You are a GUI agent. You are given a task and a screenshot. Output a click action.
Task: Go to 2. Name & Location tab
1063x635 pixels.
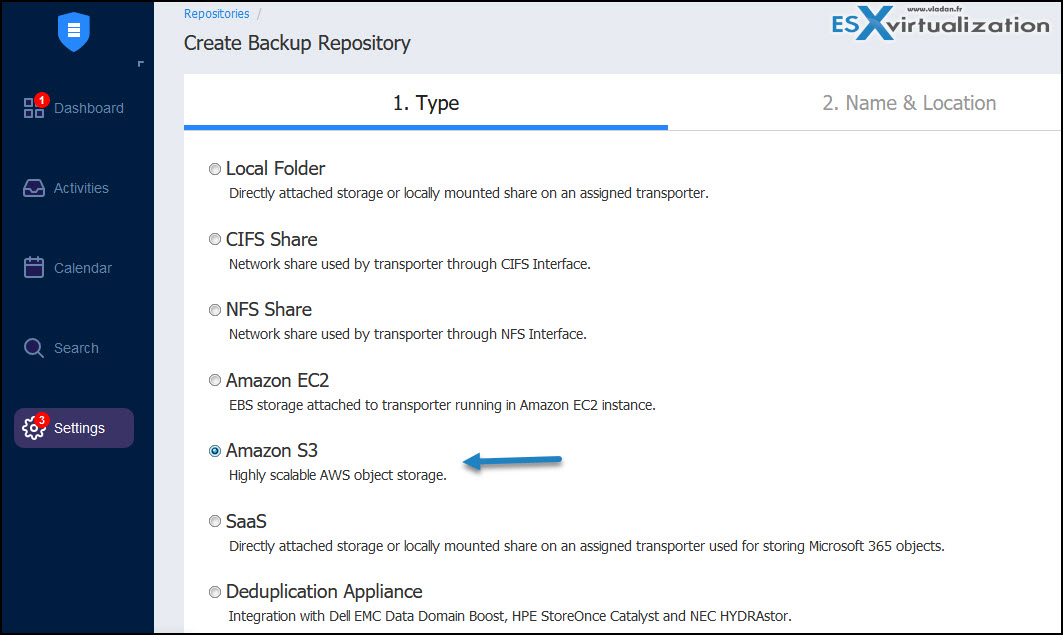pyautogui.click(x=908, y=103)
